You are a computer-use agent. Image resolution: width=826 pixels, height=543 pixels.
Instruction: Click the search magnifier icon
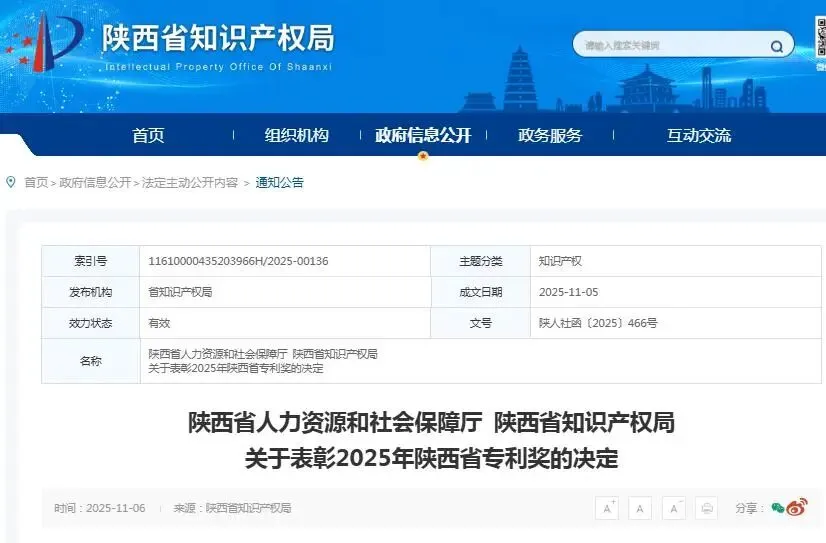point(777,46)
